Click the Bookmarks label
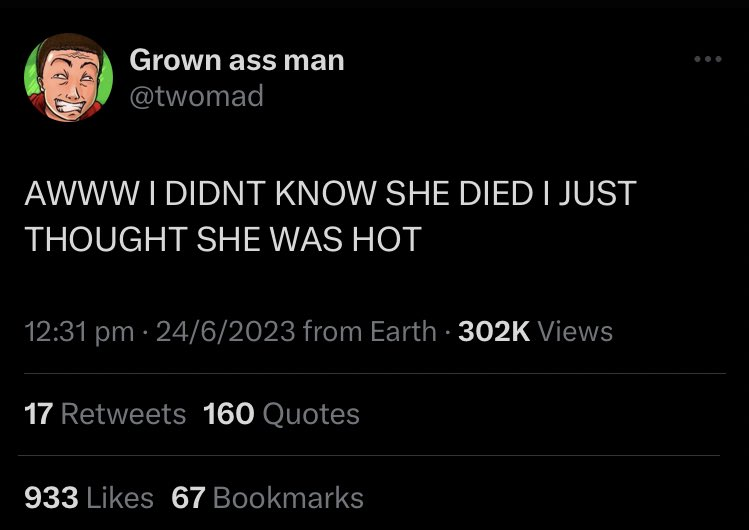Viewport: 749px width, 530px height. (288, 498)
